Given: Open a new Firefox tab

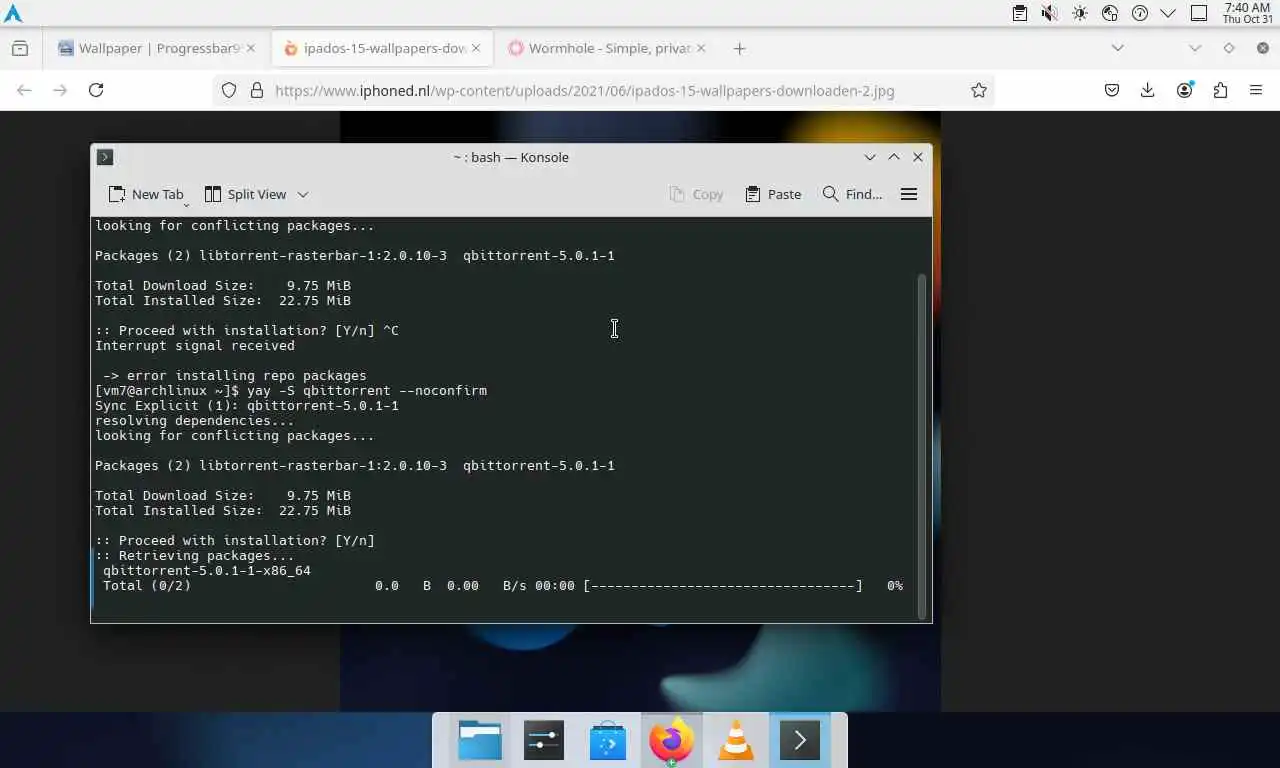Looking at the screenshot, I should [739, 48].
